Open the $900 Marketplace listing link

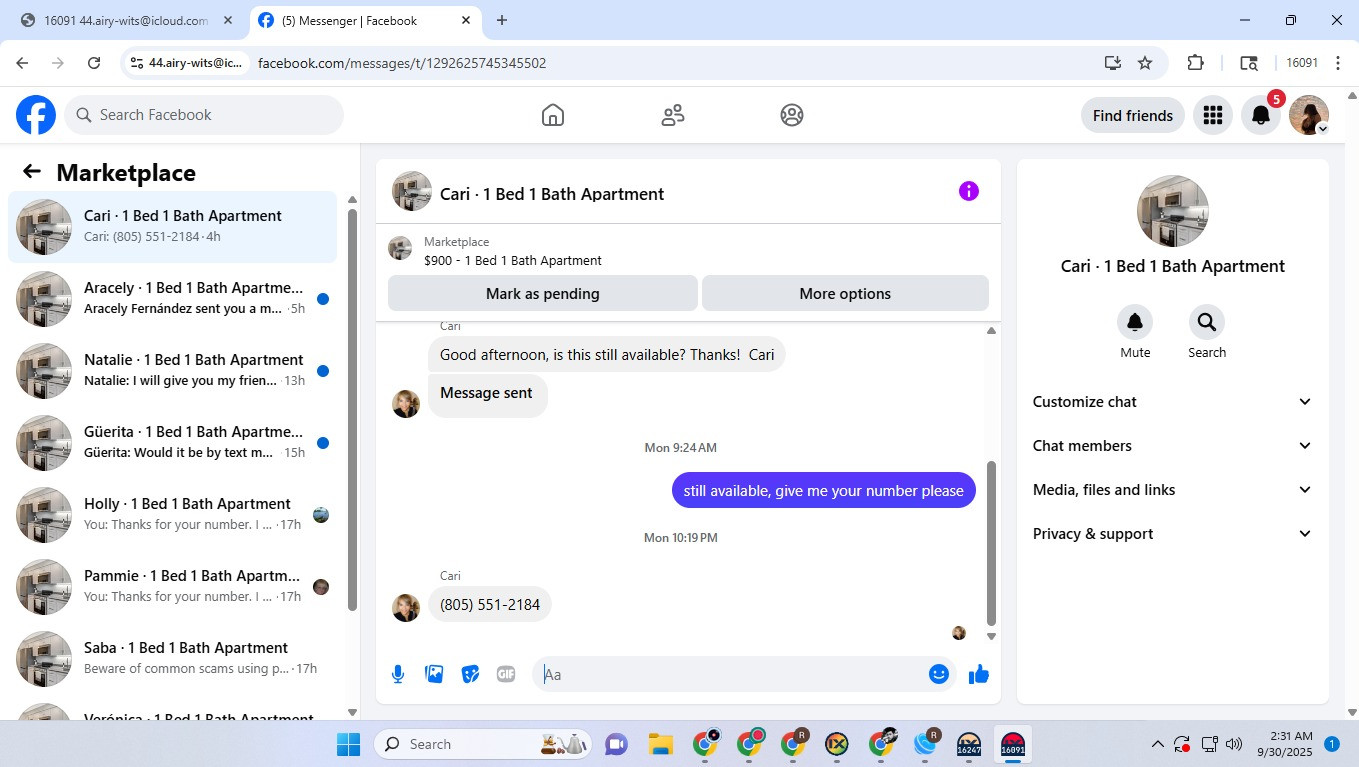(513, 261)
